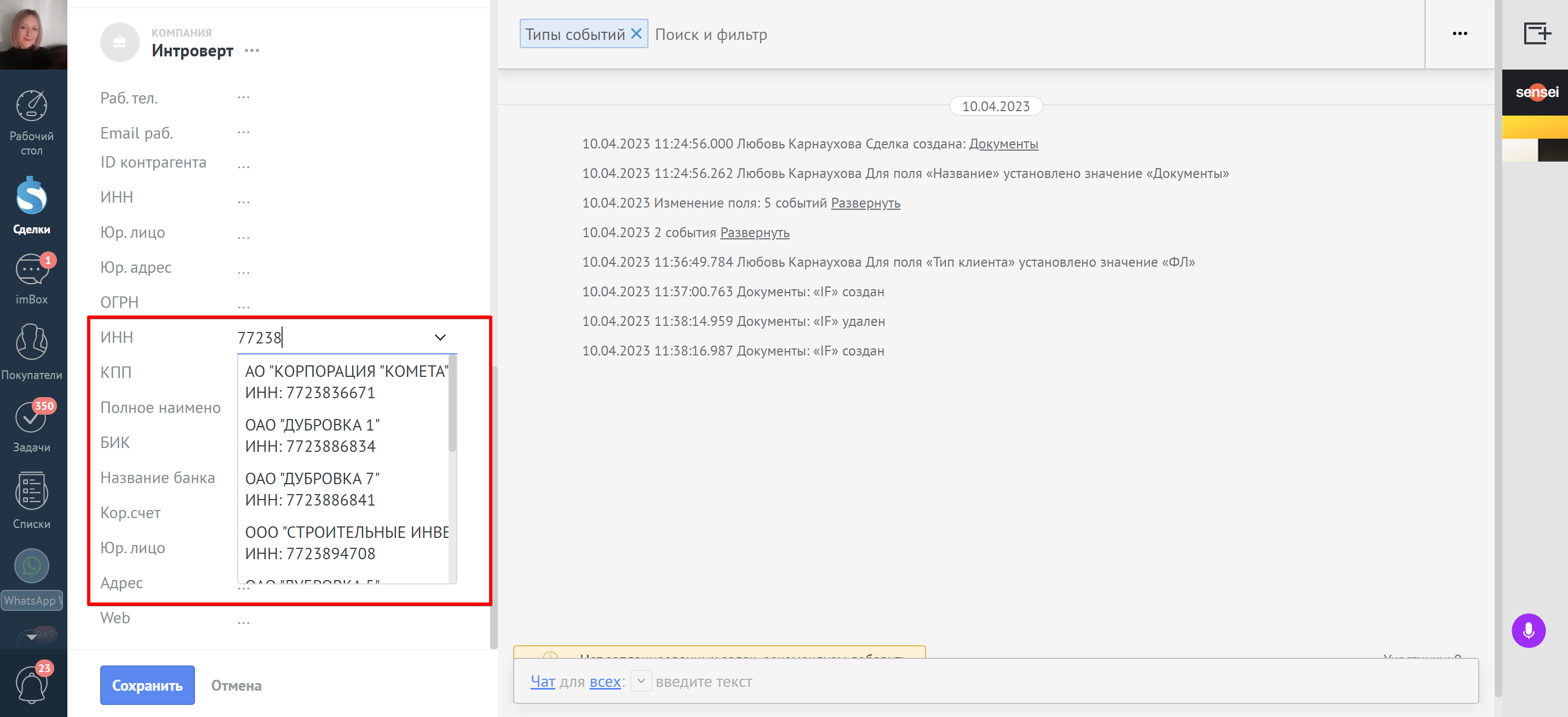This screenshot has width=1568, height=717.
Task: Open Покупатели sidebar section
Action: point(32,351)
